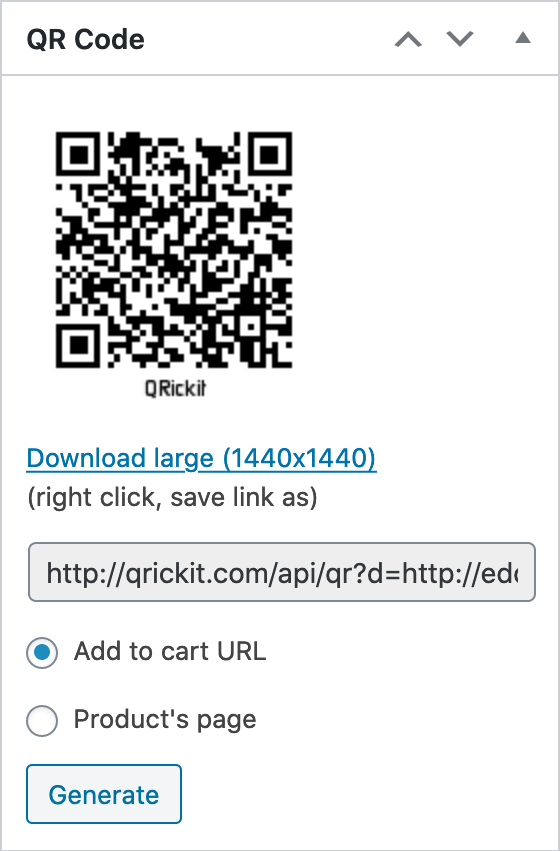Click the small alignment square inside the QR code
This screenshot has height=851, width=560.
pyautogui.click(x=249, y=326)
